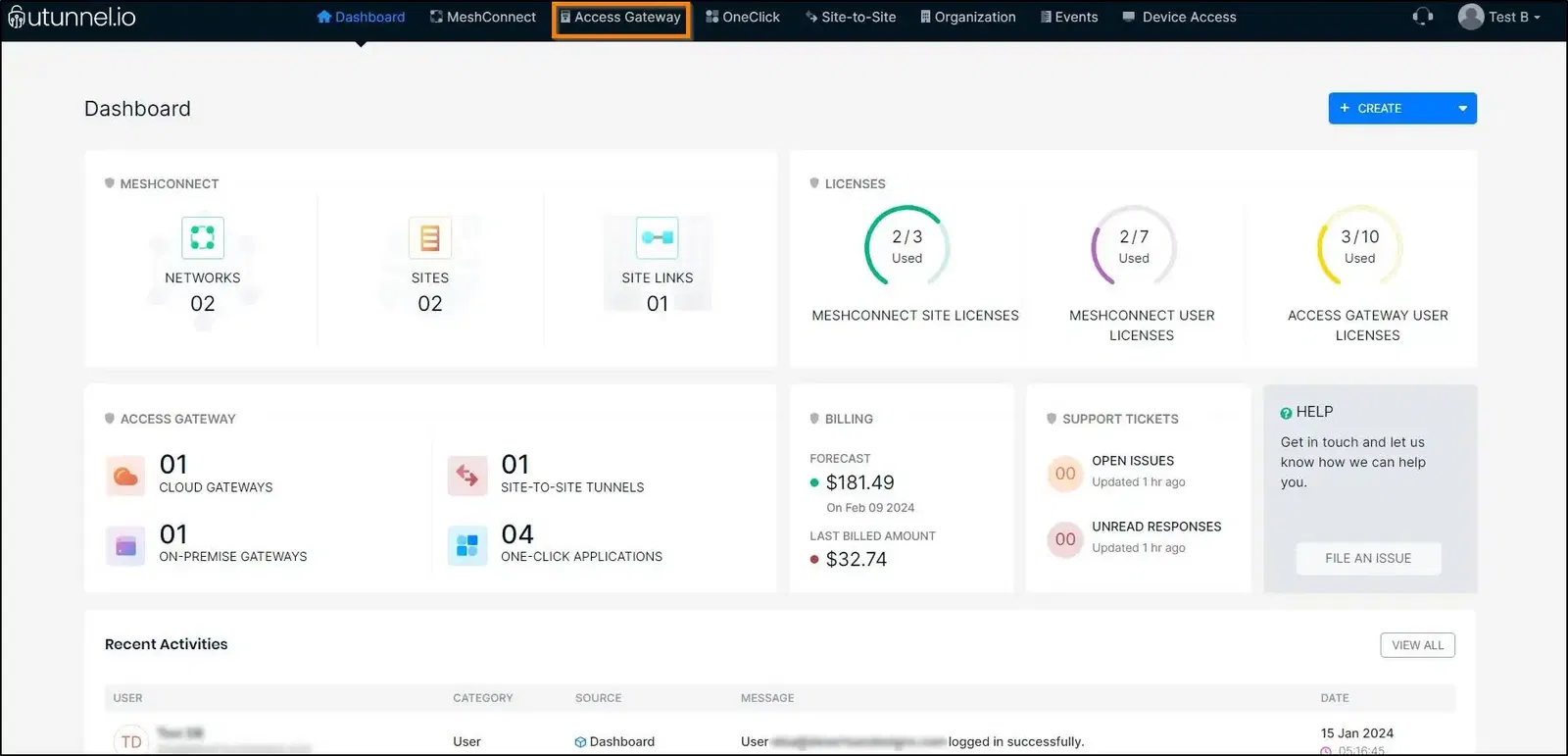The image size is (1568, 756).
Task: Click the One-Click Applications icon
Action: pos(467,546)
